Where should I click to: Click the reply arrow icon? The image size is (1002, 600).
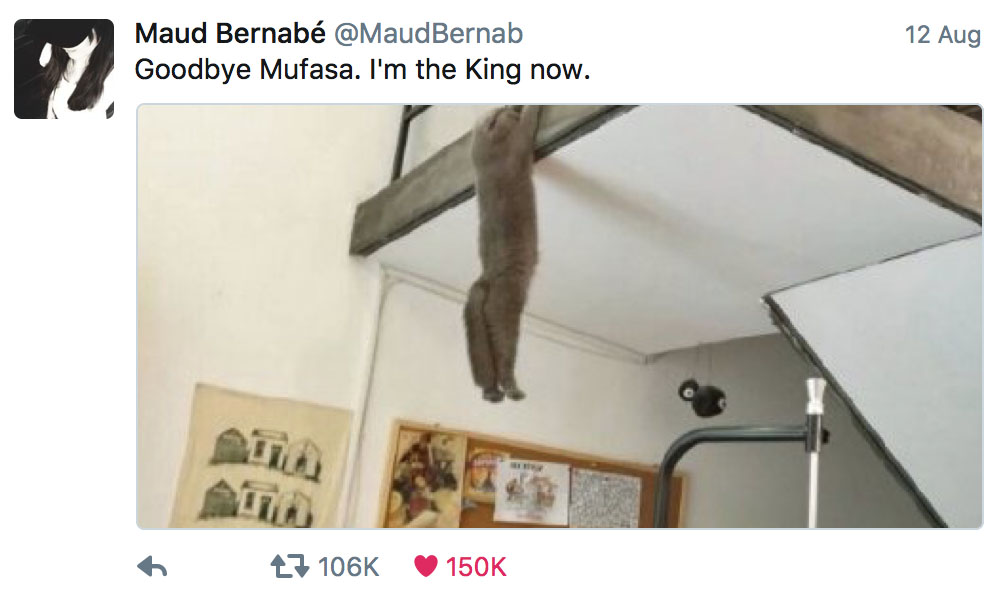[152, 567]
